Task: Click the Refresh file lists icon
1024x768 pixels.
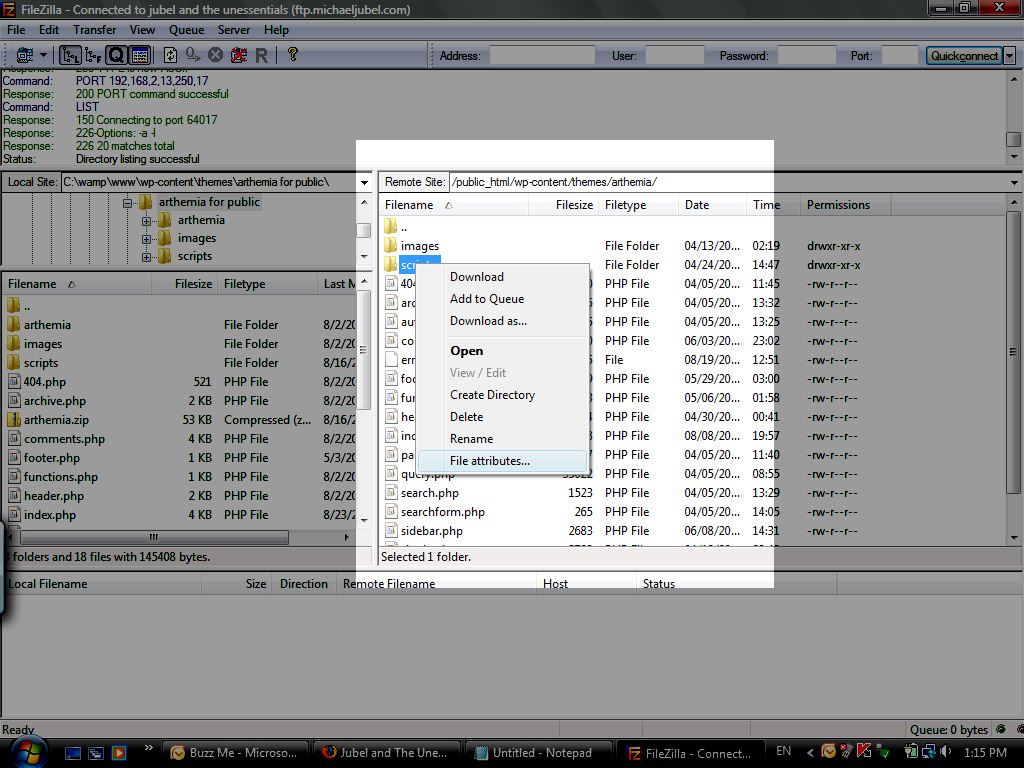Action: [x=170, y=55]
